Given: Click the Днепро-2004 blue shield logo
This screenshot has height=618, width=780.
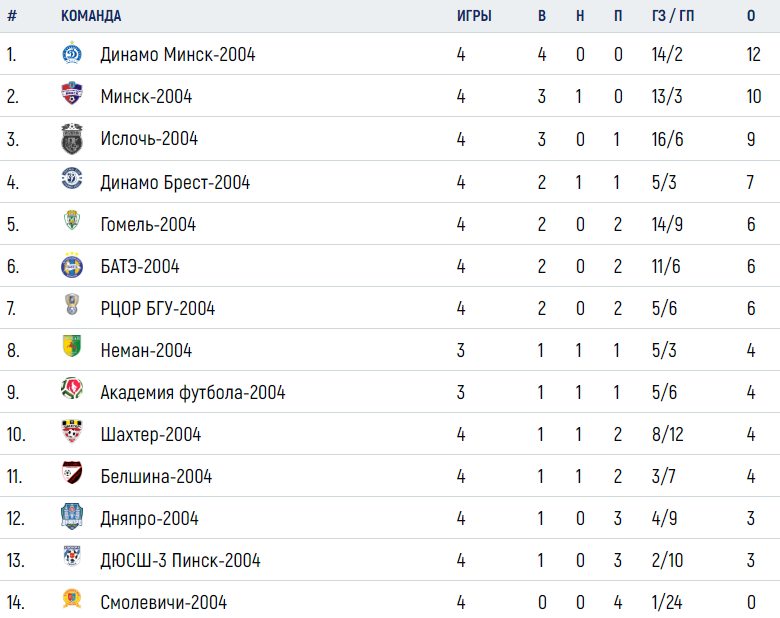Looking at the screenshot, I should click(x=72, y=516).
